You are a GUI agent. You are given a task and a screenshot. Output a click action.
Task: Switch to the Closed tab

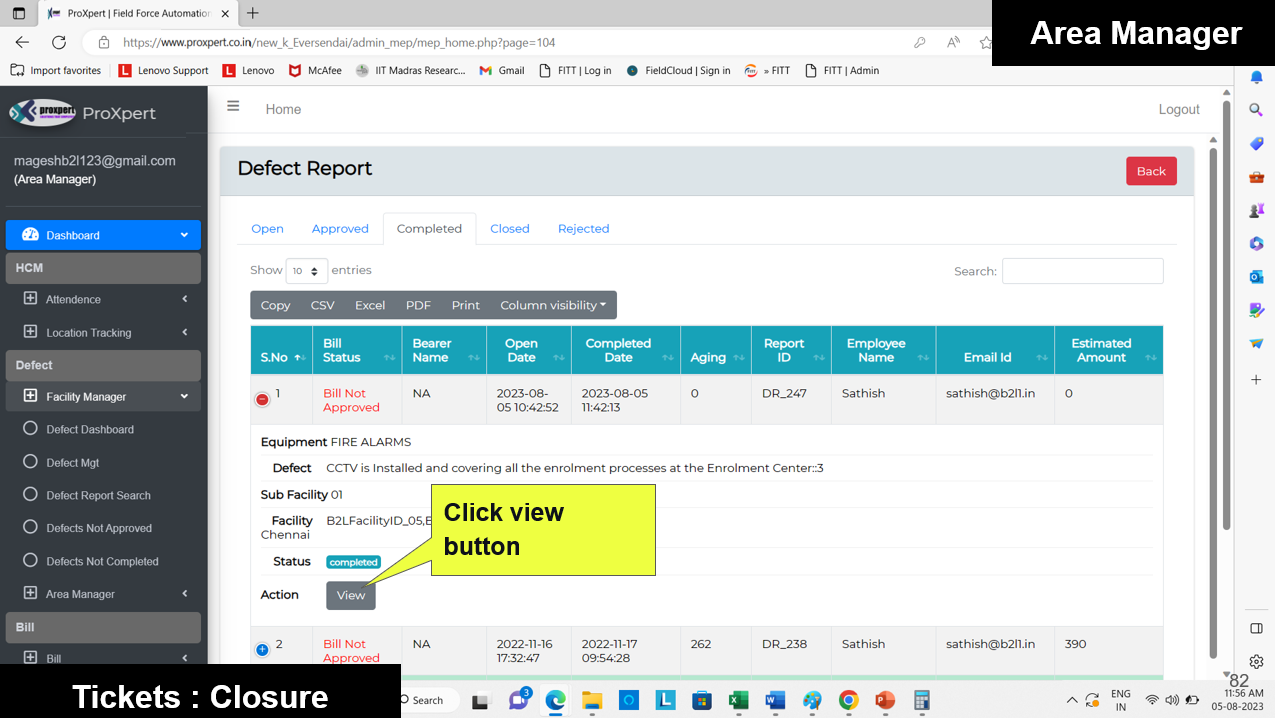509,229
